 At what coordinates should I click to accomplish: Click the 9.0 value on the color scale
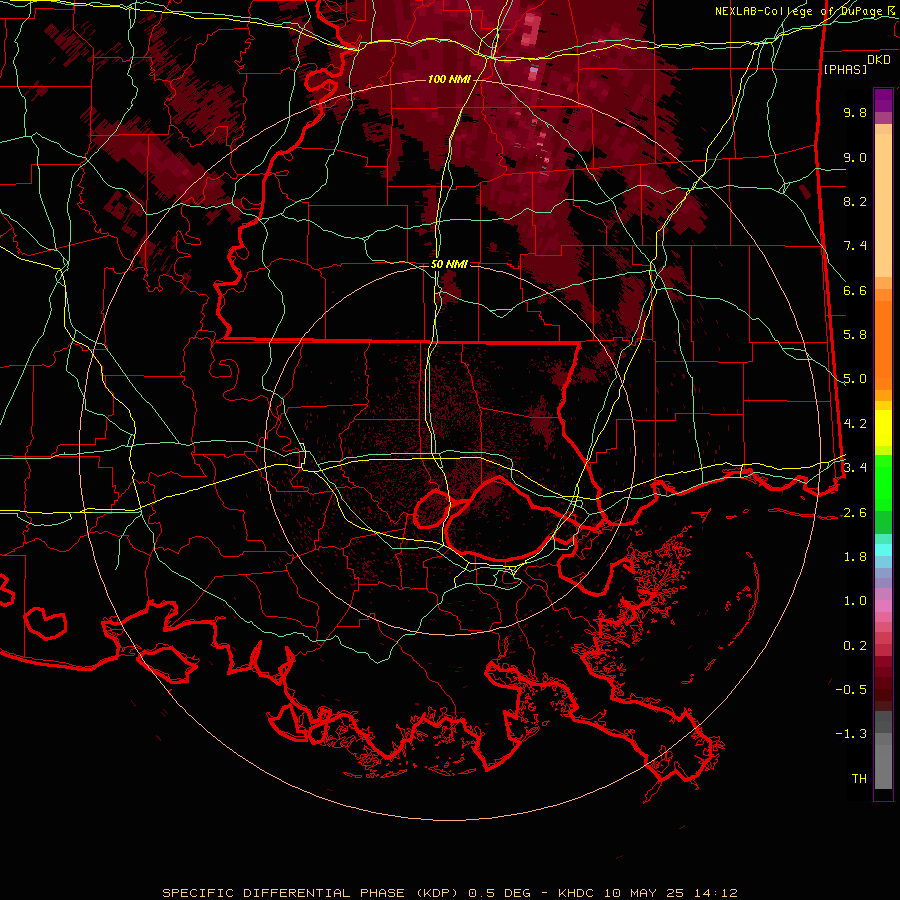coord(855,157)
